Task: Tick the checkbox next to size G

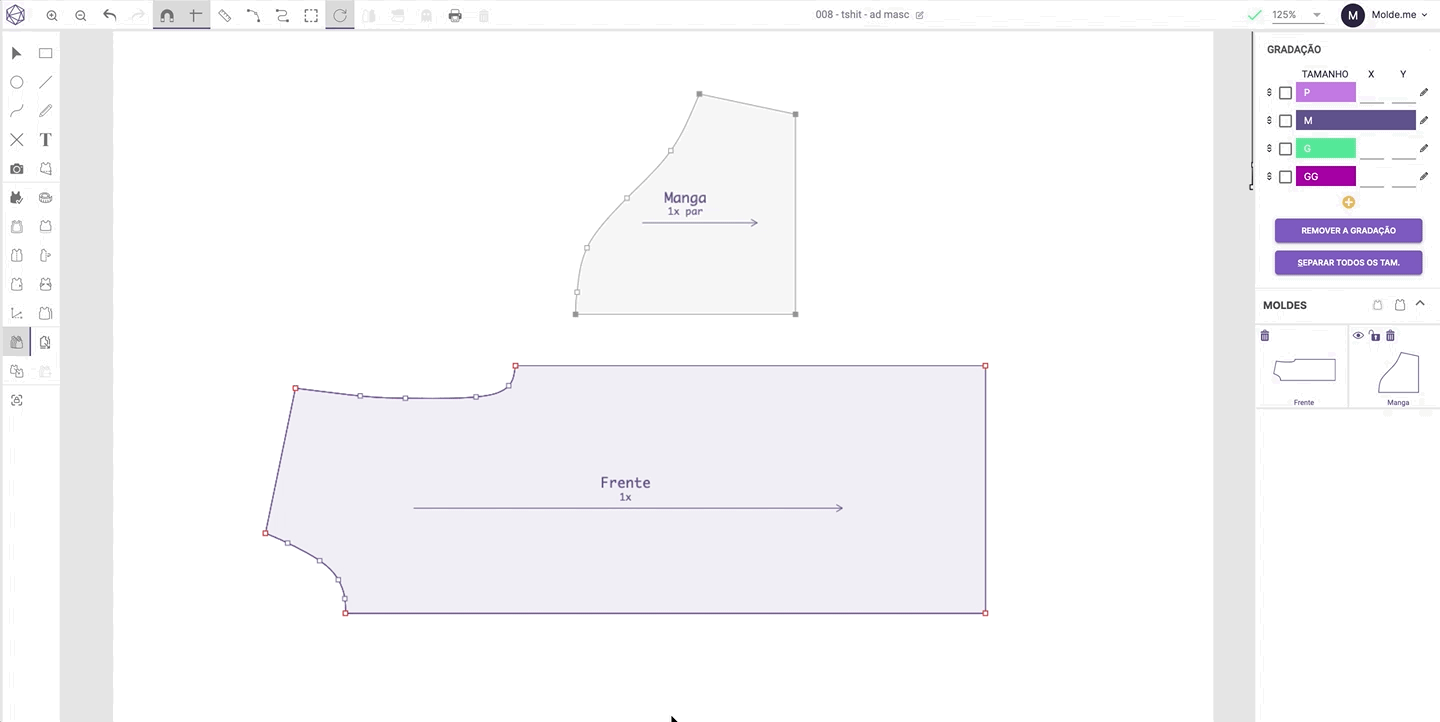Action: [1286, 149]
